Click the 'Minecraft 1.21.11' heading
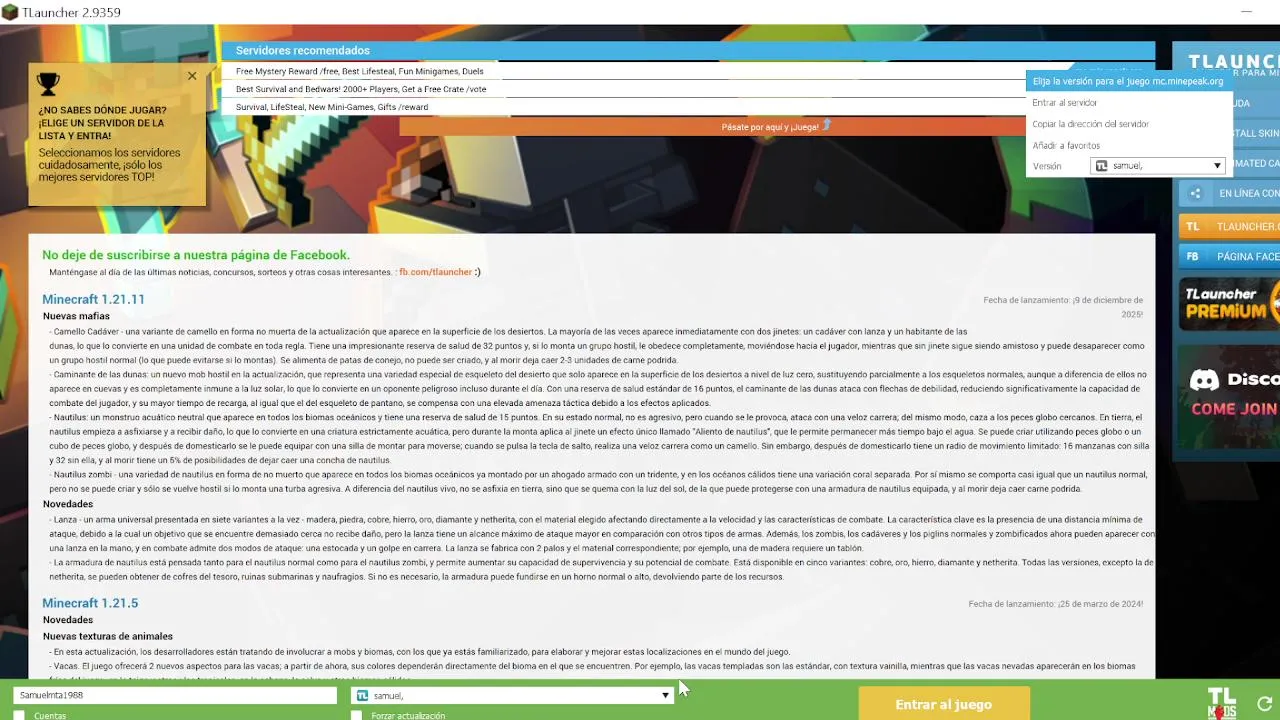Viewport: 1280px width, 720px height. point(93,300)
